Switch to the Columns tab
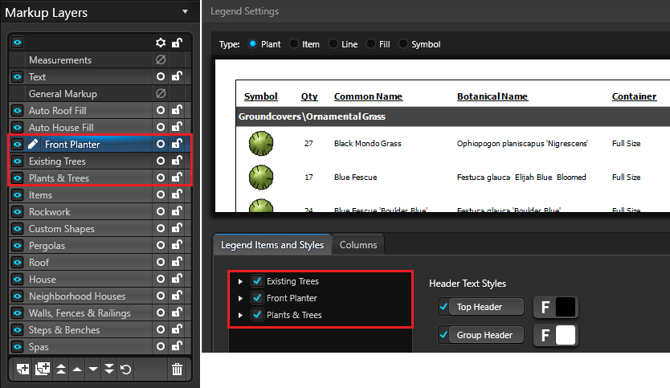The image size is (670, 388). 358,245
